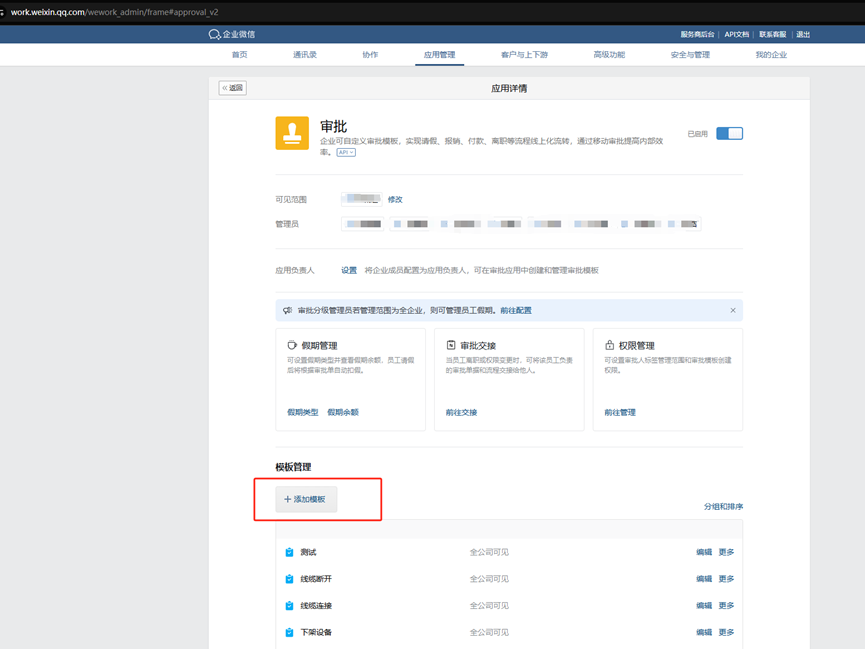Image resolution: width=865 pixels, height=649 pixels.
Task: Switch to the 通讯录 tab
Action: click(x=305, y=55)
